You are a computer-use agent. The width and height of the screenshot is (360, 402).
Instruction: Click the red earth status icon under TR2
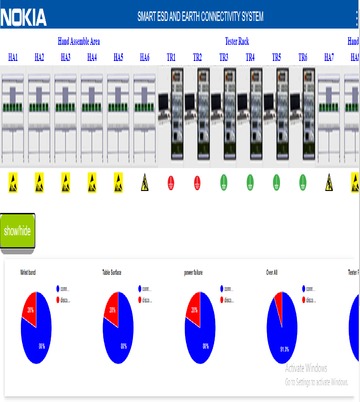tap(197, 183)
